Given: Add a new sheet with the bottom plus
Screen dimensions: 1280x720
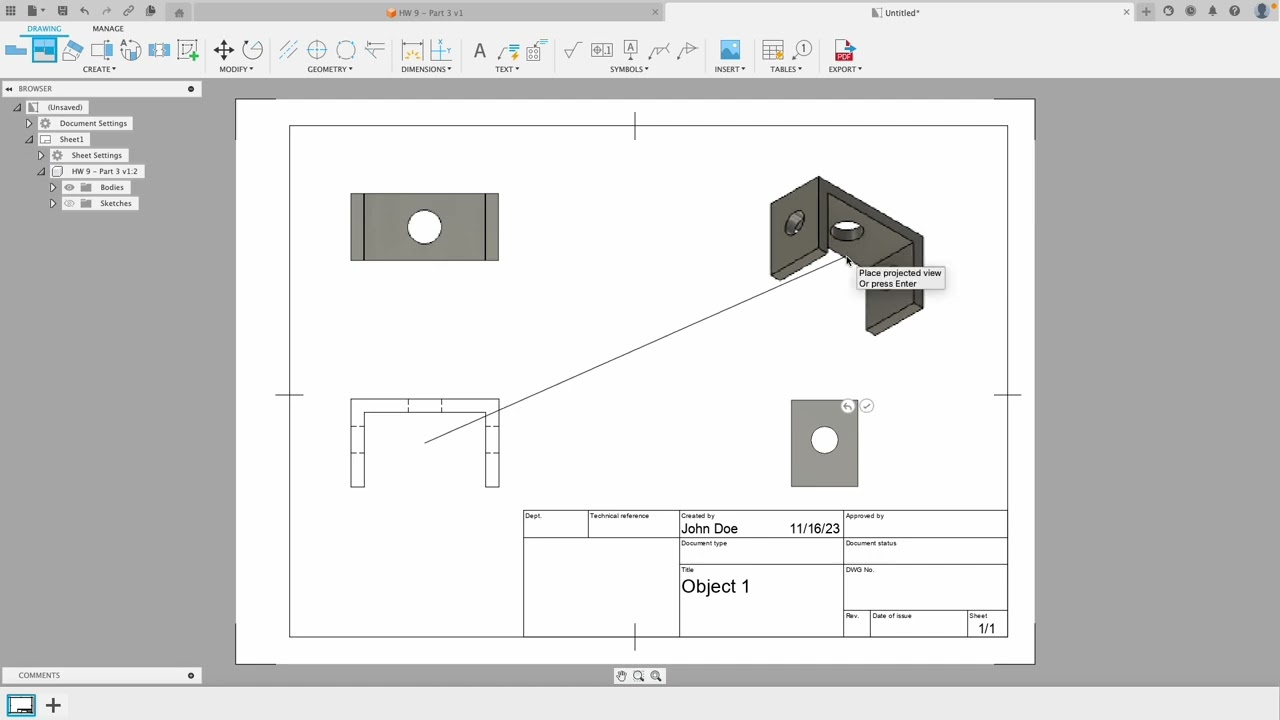Looking at the screenshot, I should tap(53, 706).
